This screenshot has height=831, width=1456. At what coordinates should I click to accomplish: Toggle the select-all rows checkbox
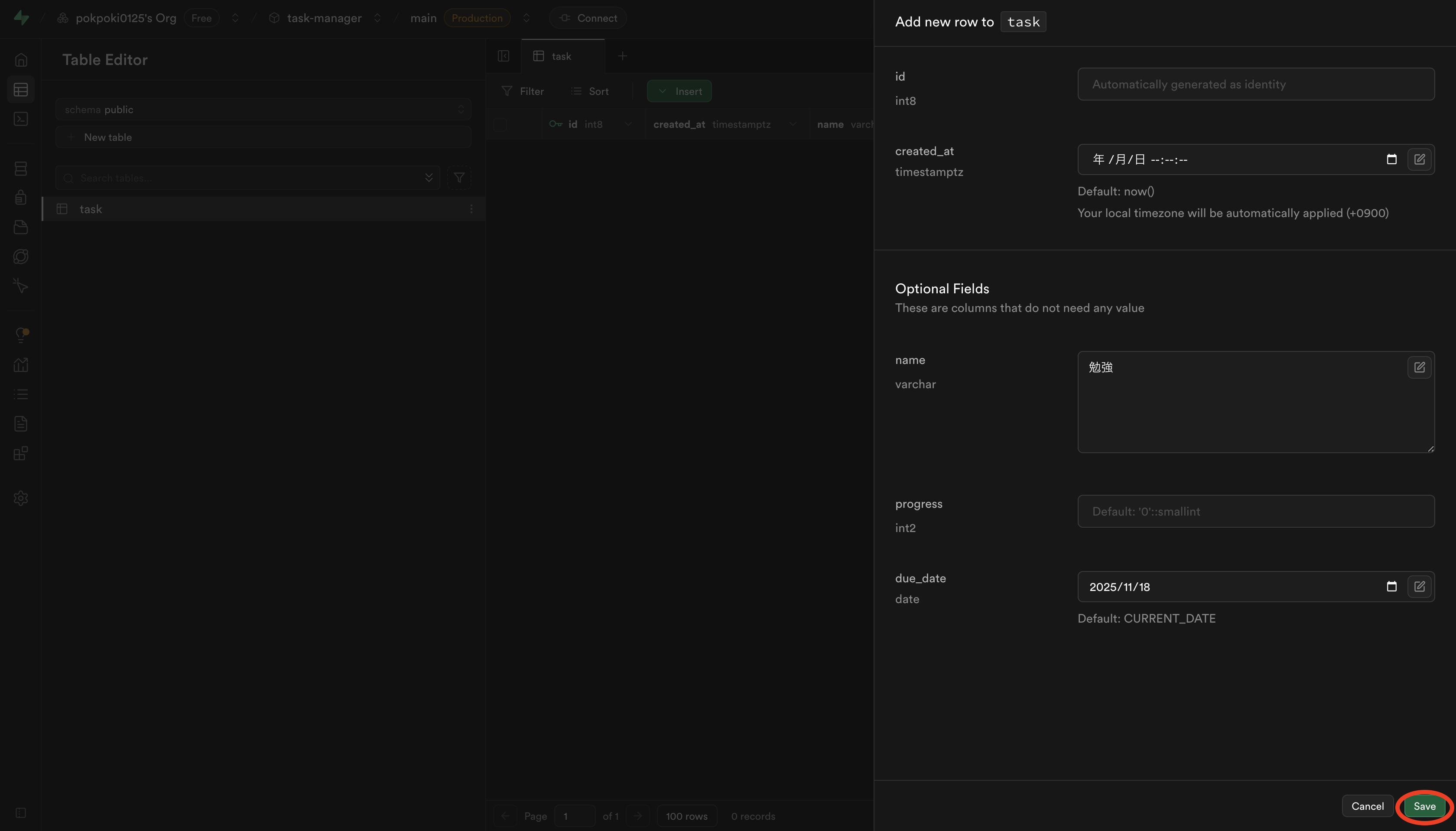pyautogui.click(x=500, y=124)
